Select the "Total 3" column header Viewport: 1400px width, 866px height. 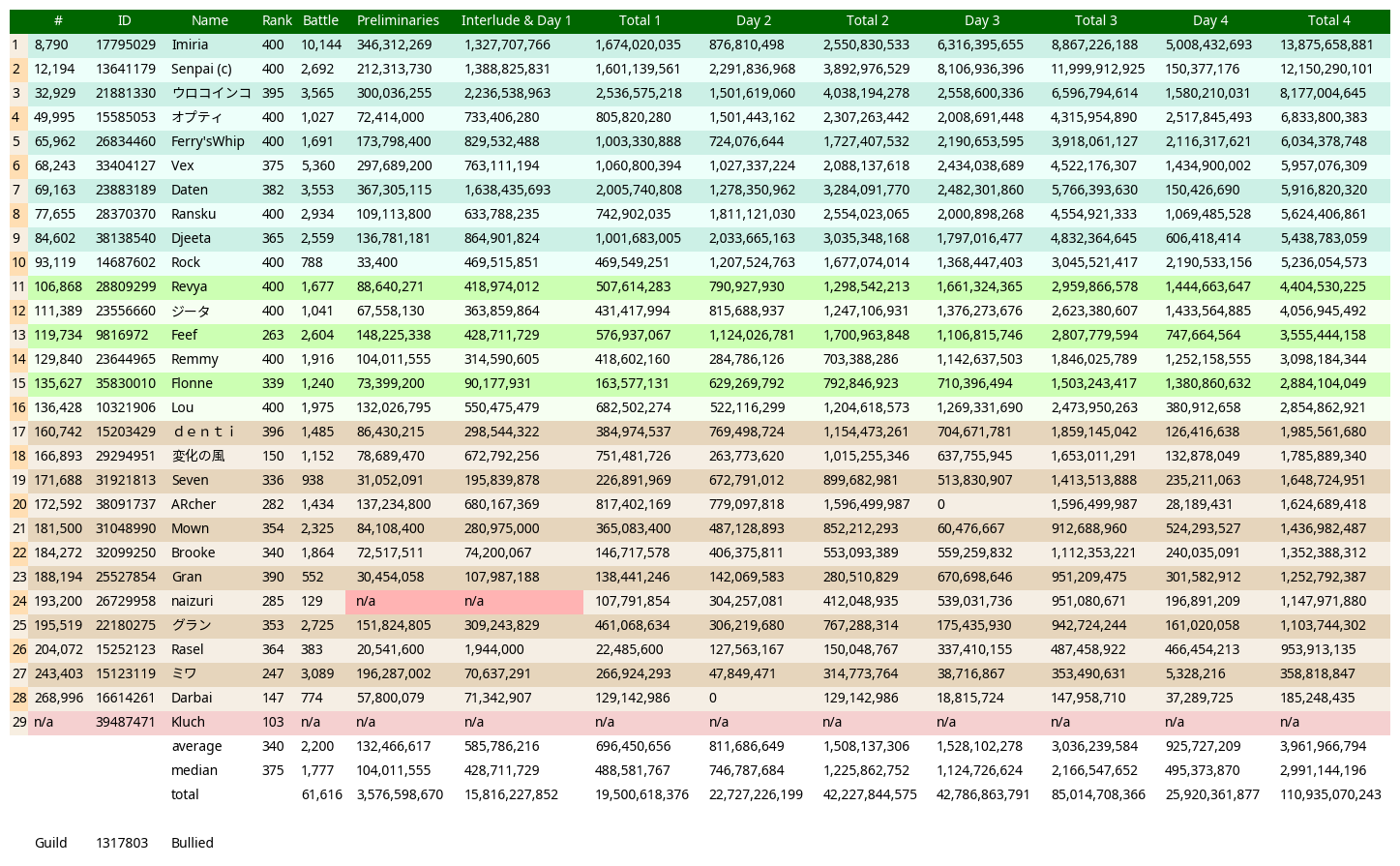coord(1095,20)
